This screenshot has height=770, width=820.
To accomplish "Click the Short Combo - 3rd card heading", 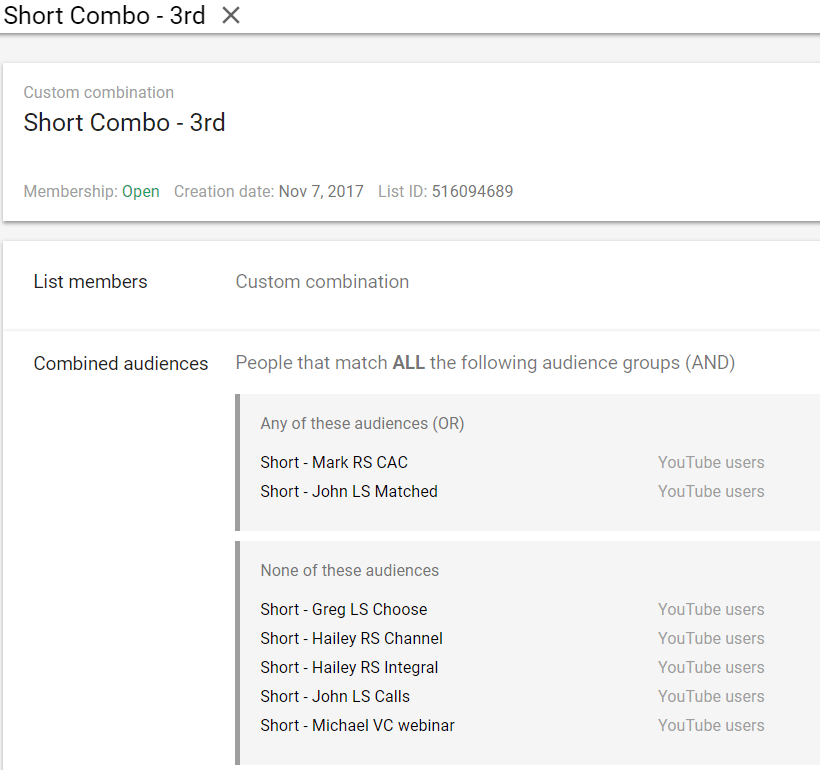I will click(x=124, y=123).
